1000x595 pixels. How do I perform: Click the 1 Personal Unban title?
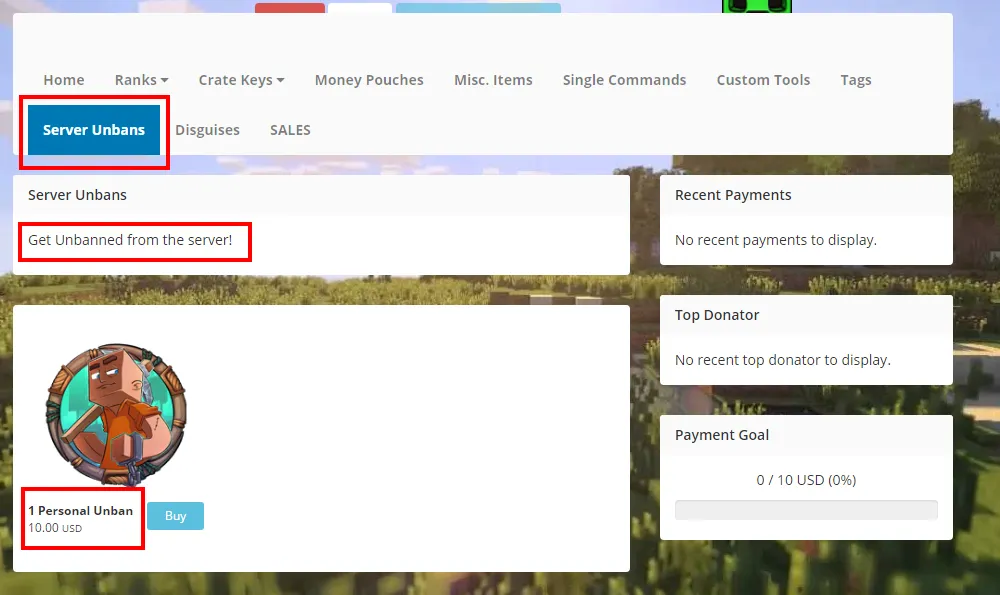tap(80, 511)
